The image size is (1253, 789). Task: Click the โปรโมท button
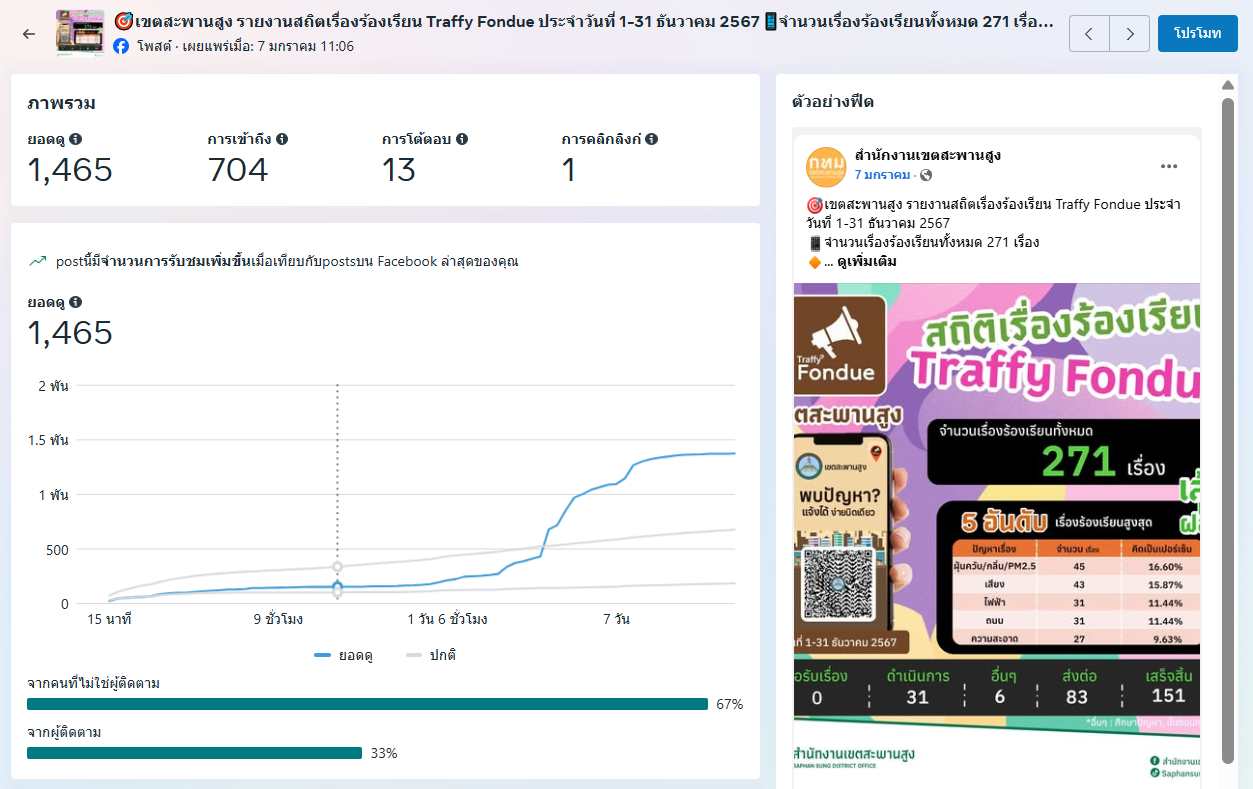(x=1198, y=34)
